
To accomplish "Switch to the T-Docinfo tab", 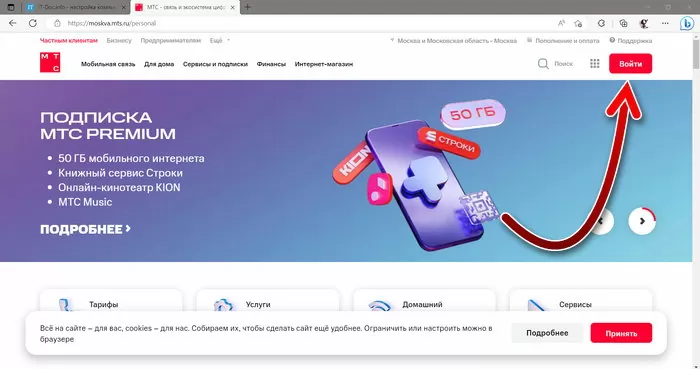I will click(x=75, y=7).
